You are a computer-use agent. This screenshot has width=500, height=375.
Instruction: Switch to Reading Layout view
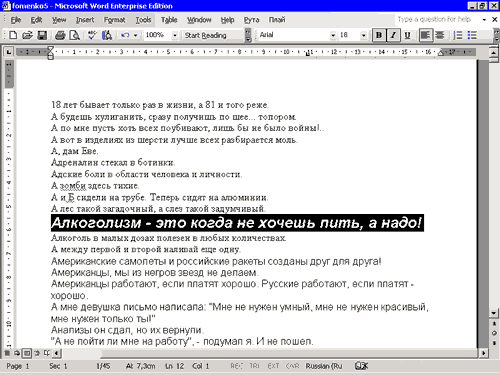(47, 353)
